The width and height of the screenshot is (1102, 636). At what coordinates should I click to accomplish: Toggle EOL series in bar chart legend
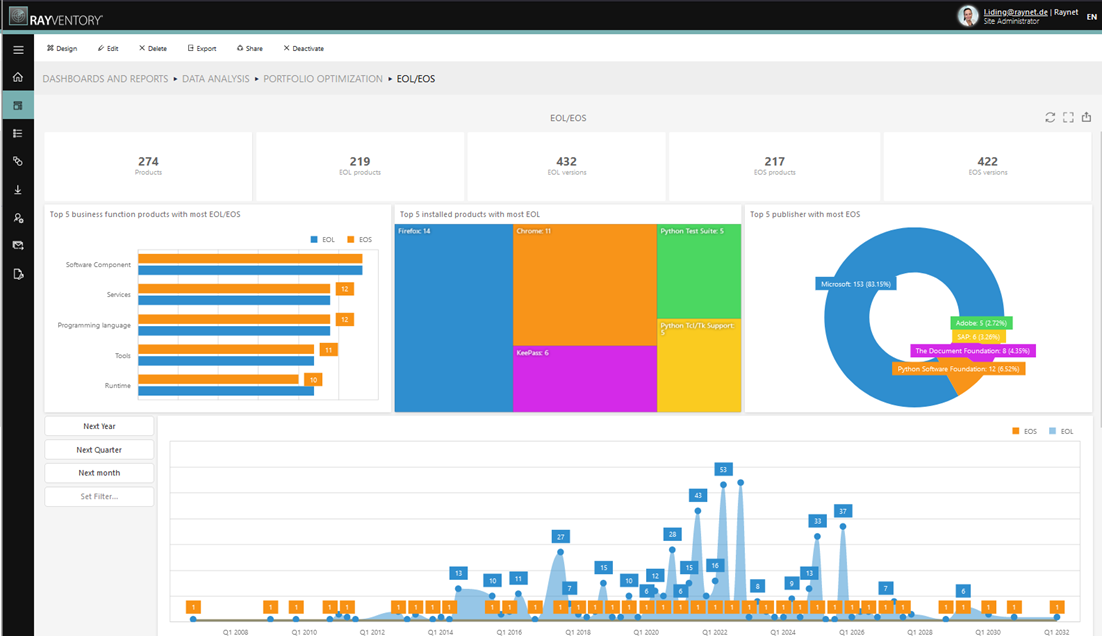point(322,240)
